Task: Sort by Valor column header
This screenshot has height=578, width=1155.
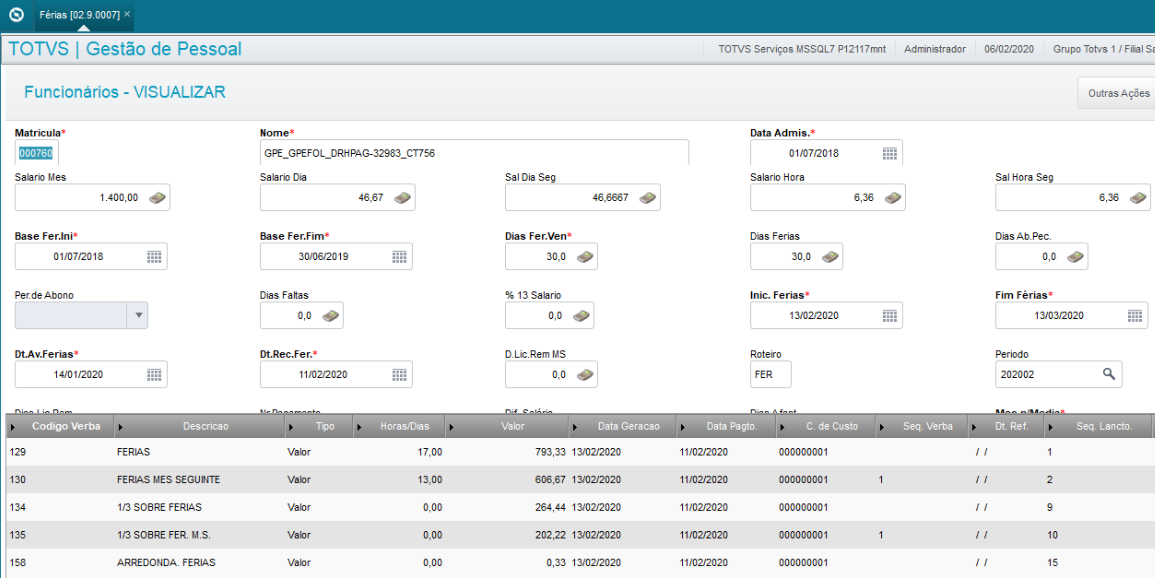Action: coord(507,426)
